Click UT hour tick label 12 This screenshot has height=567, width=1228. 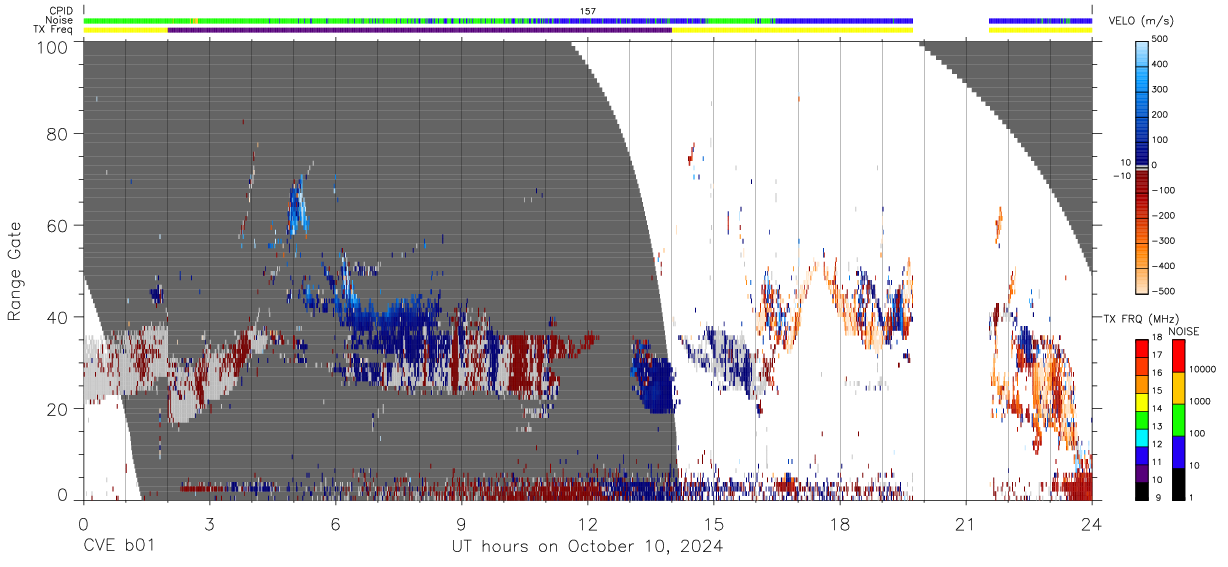[587, 525]
